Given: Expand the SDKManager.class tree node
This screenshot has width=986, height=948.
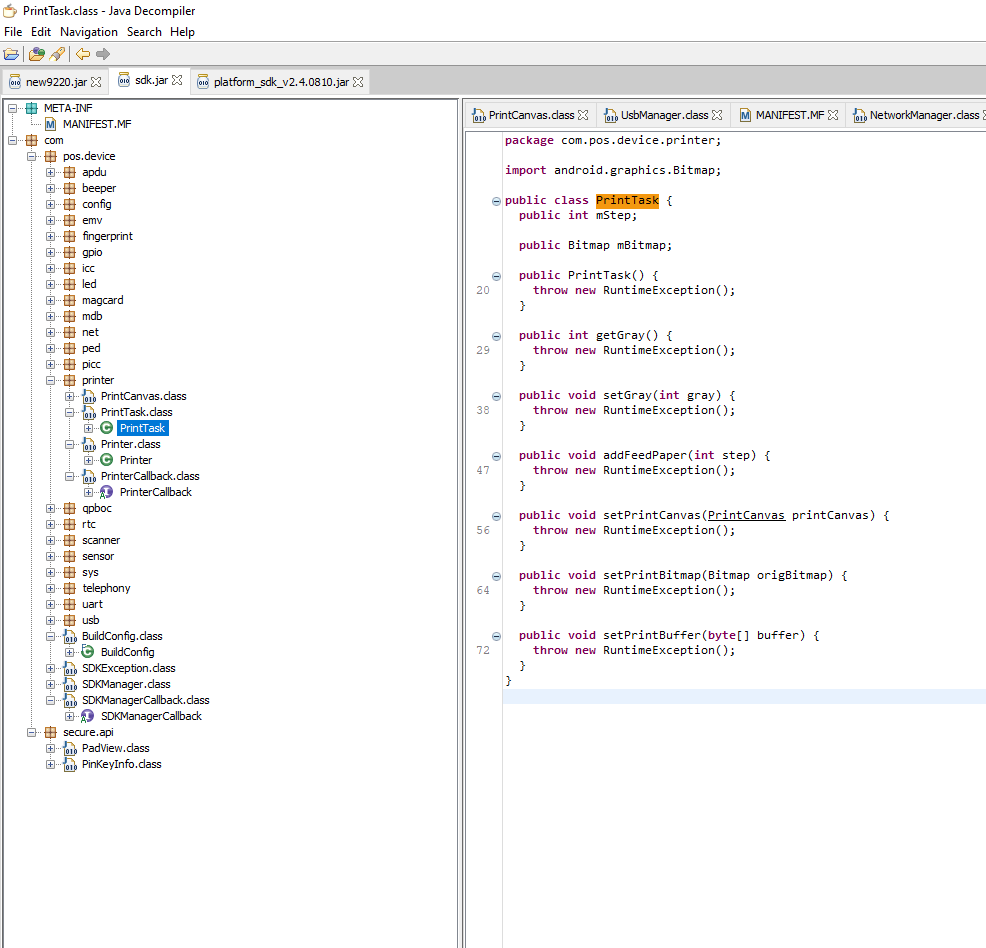Looking at the screenshot, I should 51,684.
